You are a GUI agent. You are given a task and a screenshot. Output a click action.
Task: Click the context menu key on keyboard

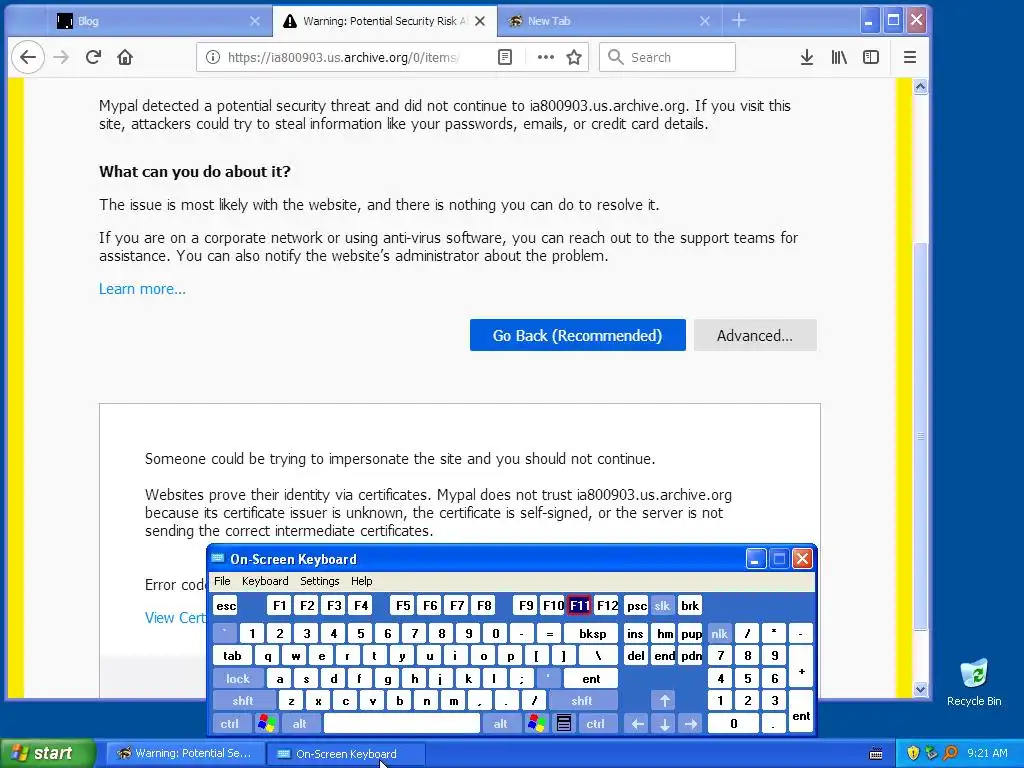tap(564, 724)
